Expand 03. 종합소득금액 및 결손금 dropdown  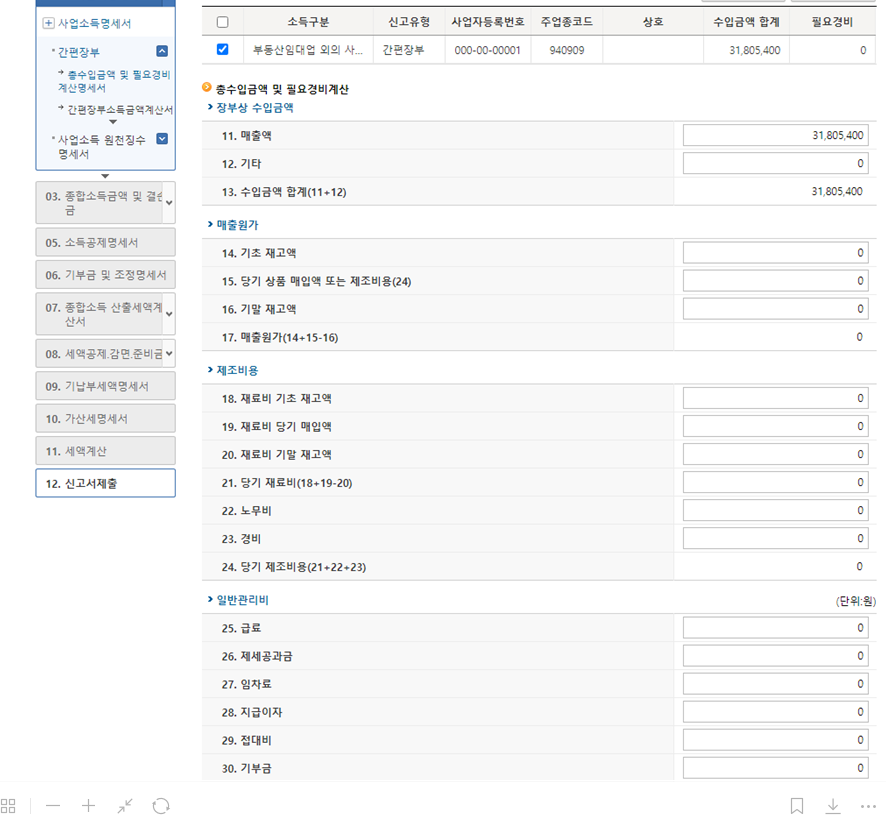coord(169,203)
